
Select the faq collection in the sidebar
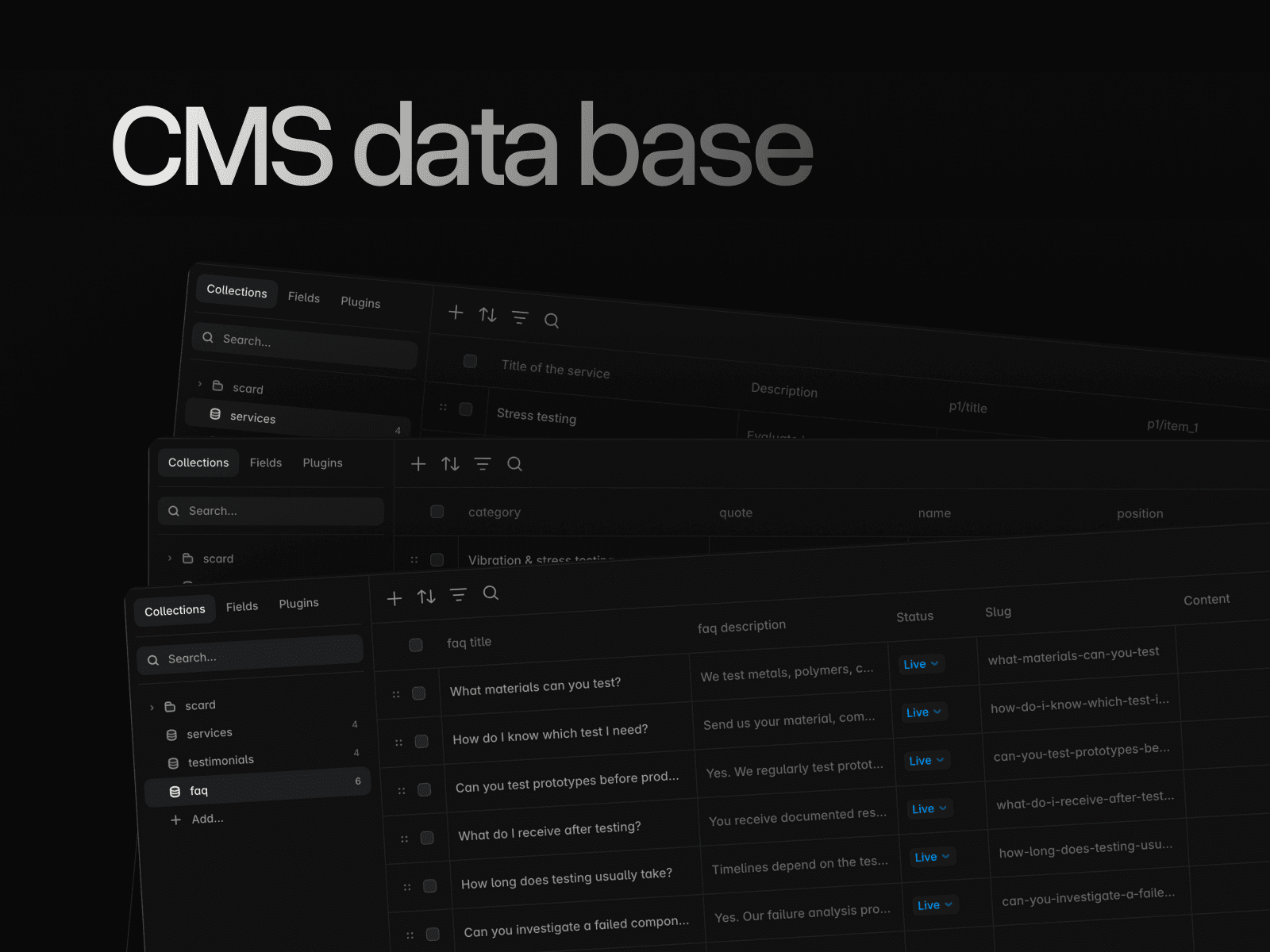(257, 787)
